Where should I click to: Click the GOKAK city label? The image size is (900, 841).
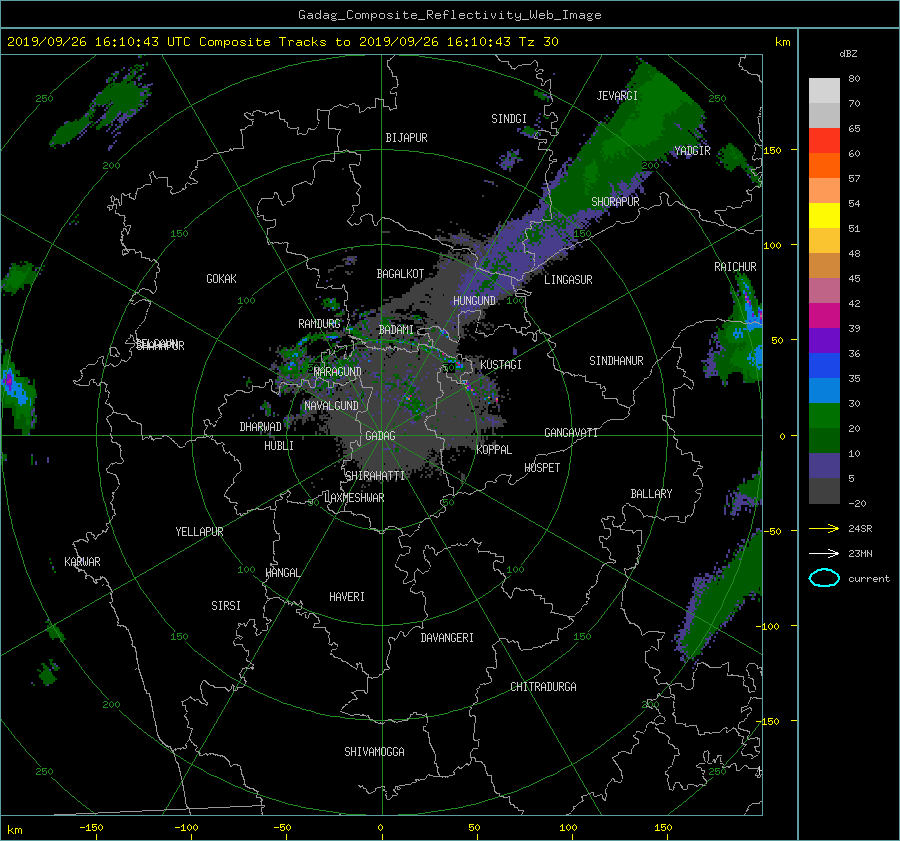(x=221, y=279)
